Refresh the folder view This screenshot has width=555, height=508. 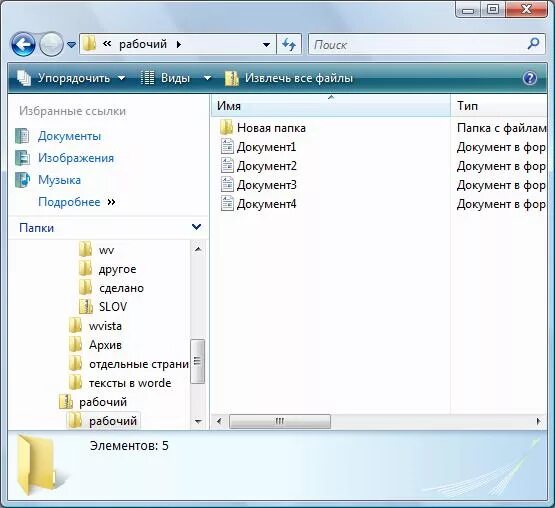289,45
